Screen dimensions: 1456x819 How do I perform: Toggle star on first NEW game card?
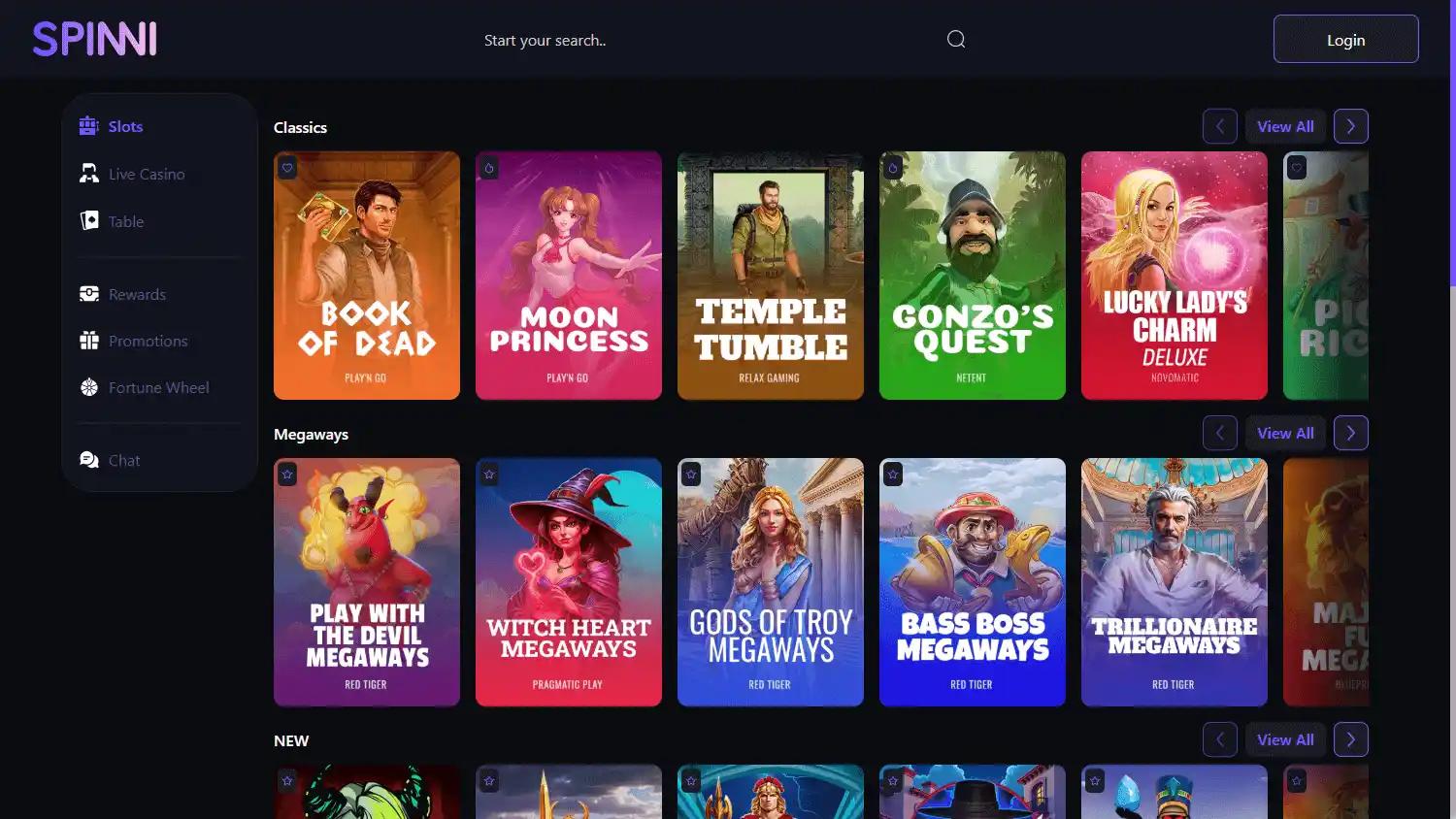(x=287, y=780)
